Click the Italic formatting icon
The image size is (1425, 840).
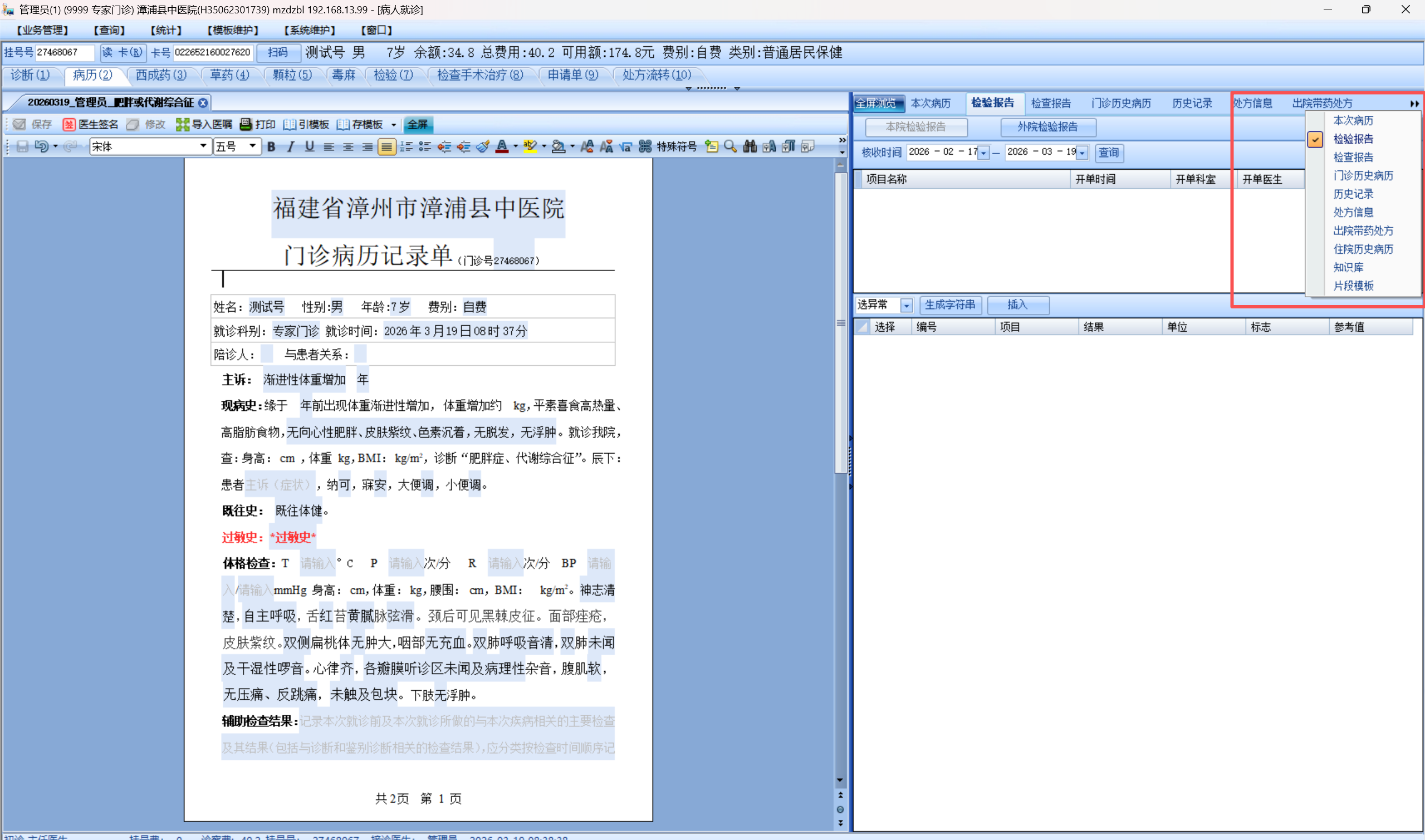point(291,146)
